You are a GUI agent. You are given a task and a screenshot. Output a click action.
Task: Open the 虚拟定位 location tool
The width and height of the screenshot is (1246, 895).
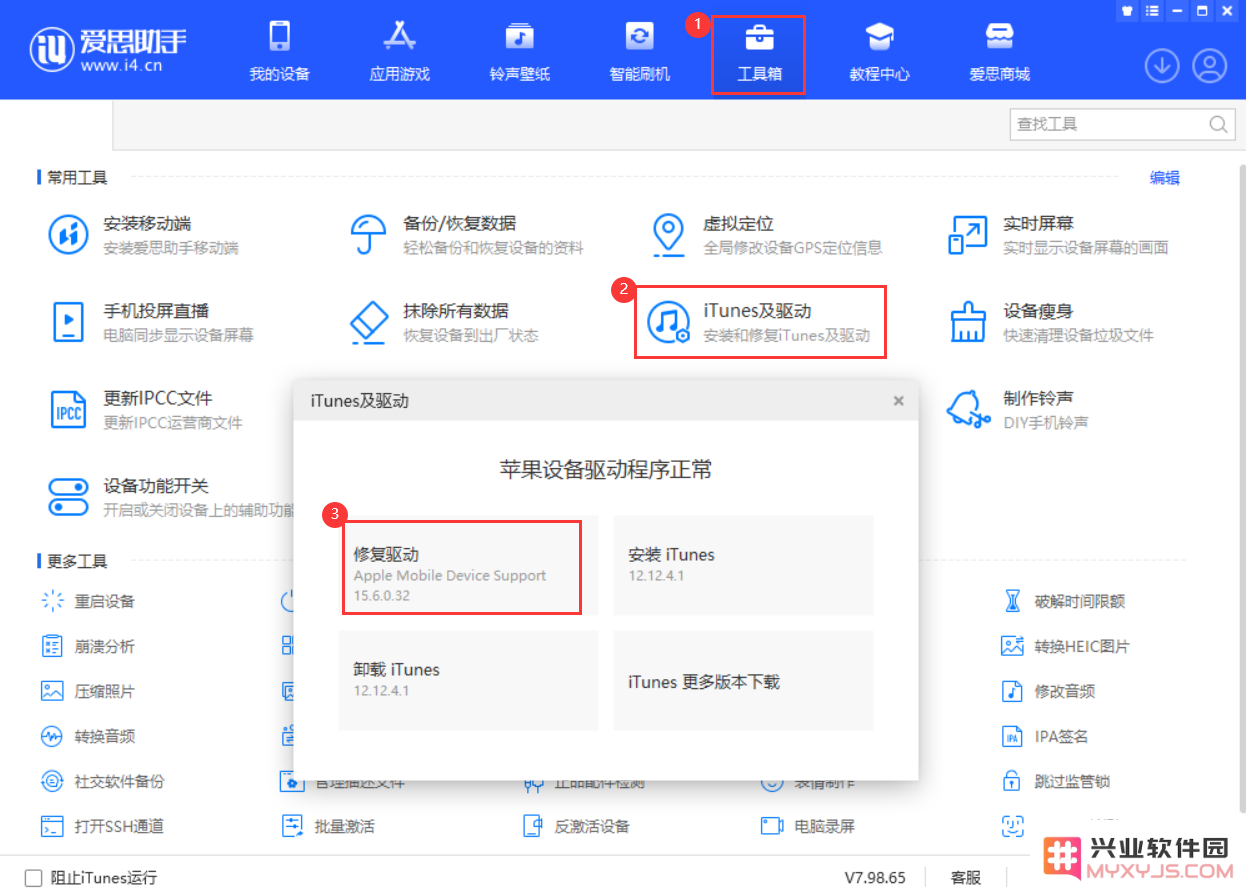coord(765,235)
